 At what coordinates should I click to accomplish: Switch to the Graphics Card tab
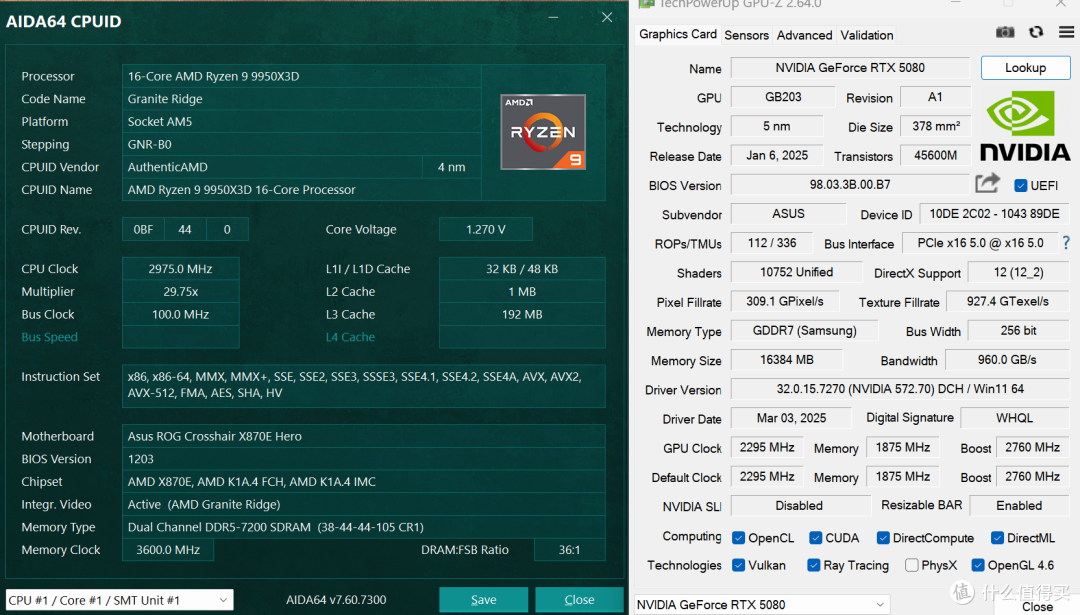[678, 34]
